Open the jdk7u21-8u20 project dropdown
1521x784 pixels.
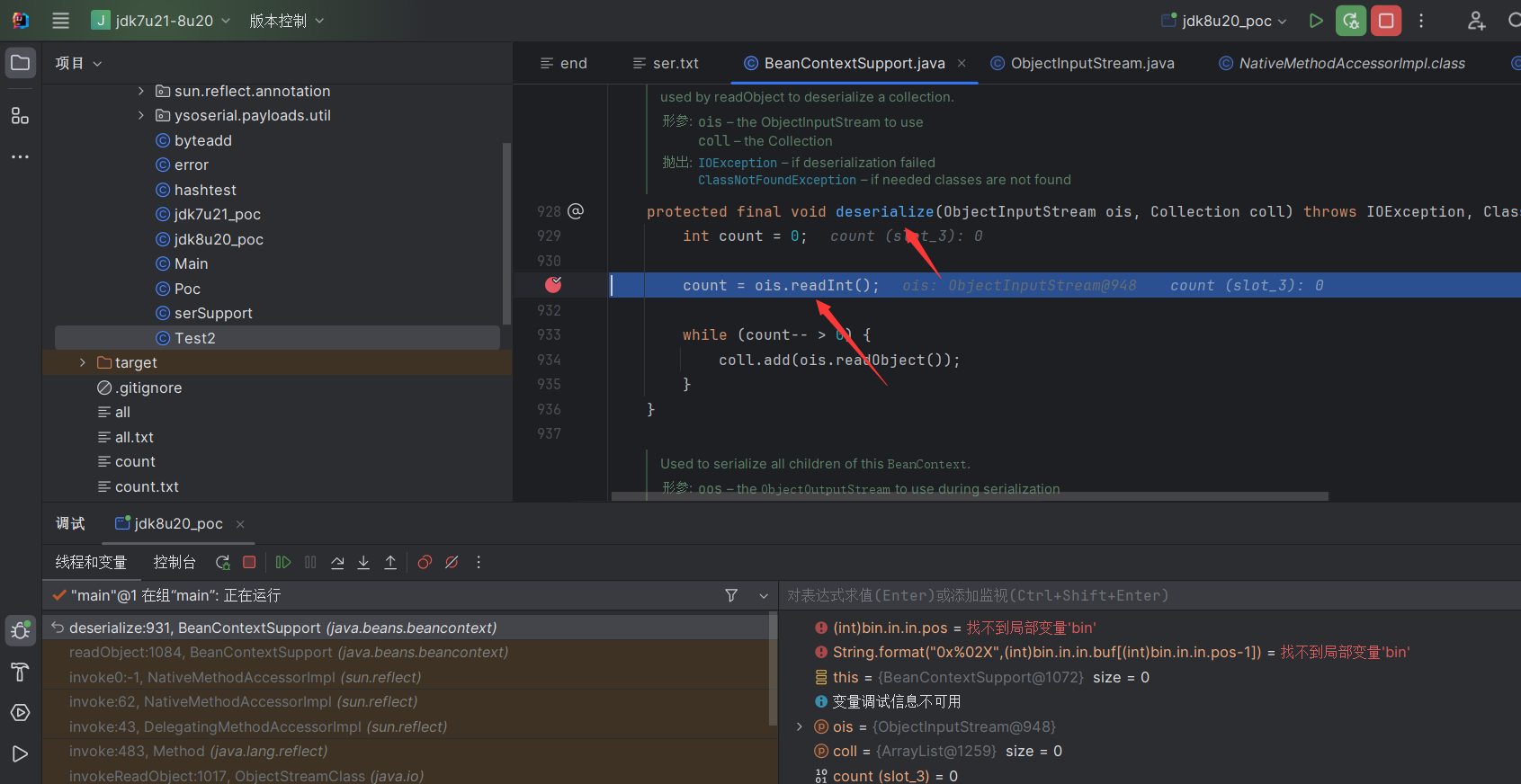162,21
